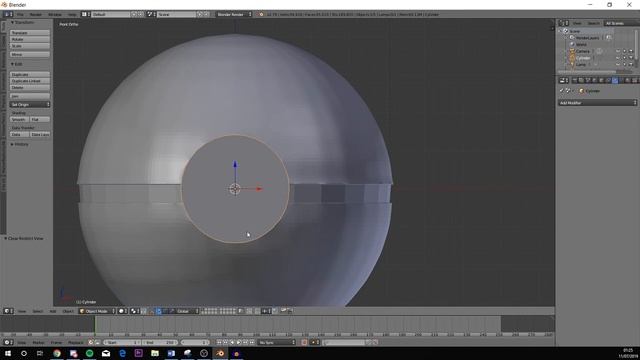Click the Rotate button

30,39
